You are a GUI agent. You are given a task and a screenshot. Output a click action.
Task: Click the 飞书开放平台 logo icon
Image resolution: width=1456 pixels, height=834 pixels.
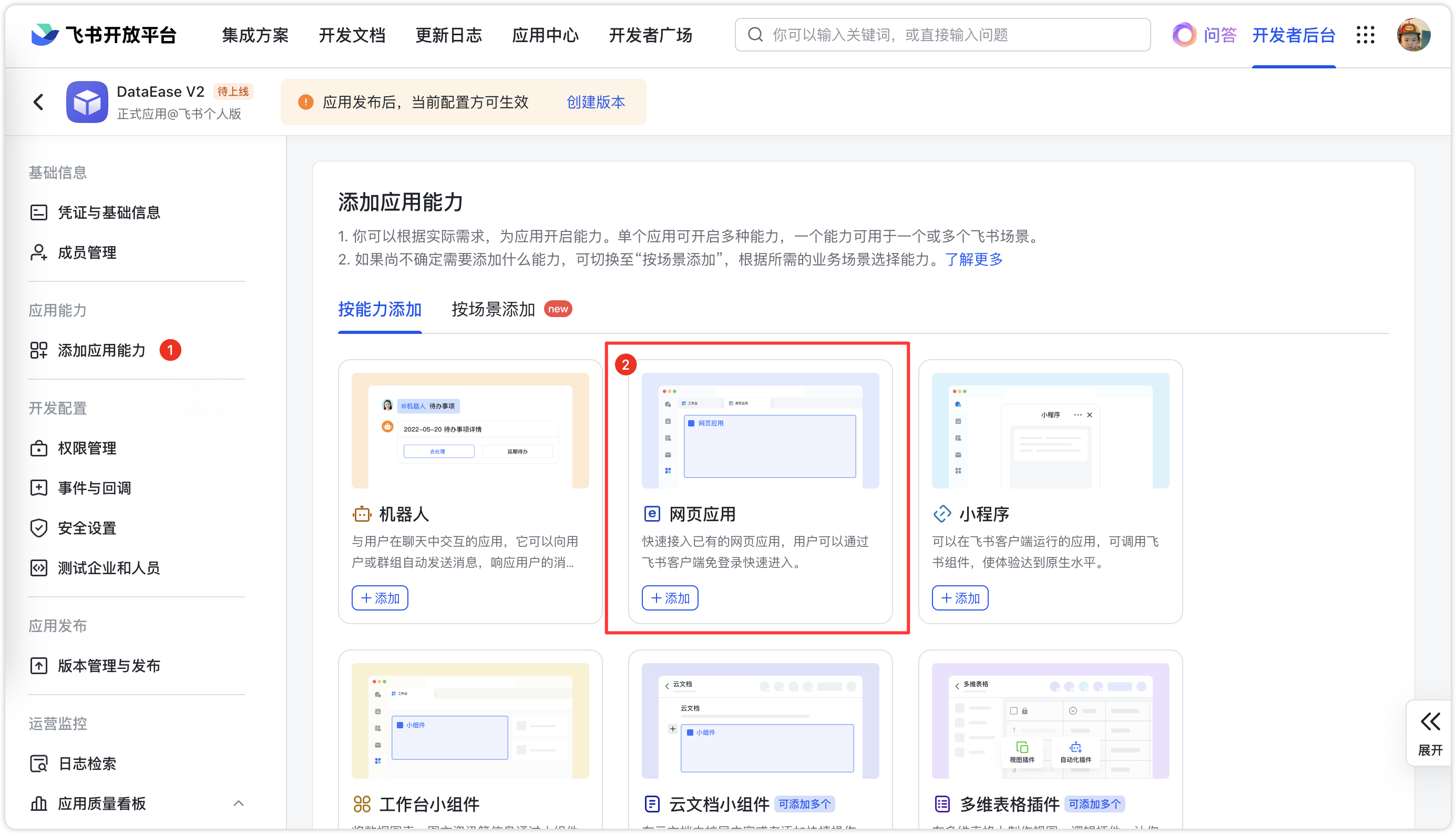[45, 34]
